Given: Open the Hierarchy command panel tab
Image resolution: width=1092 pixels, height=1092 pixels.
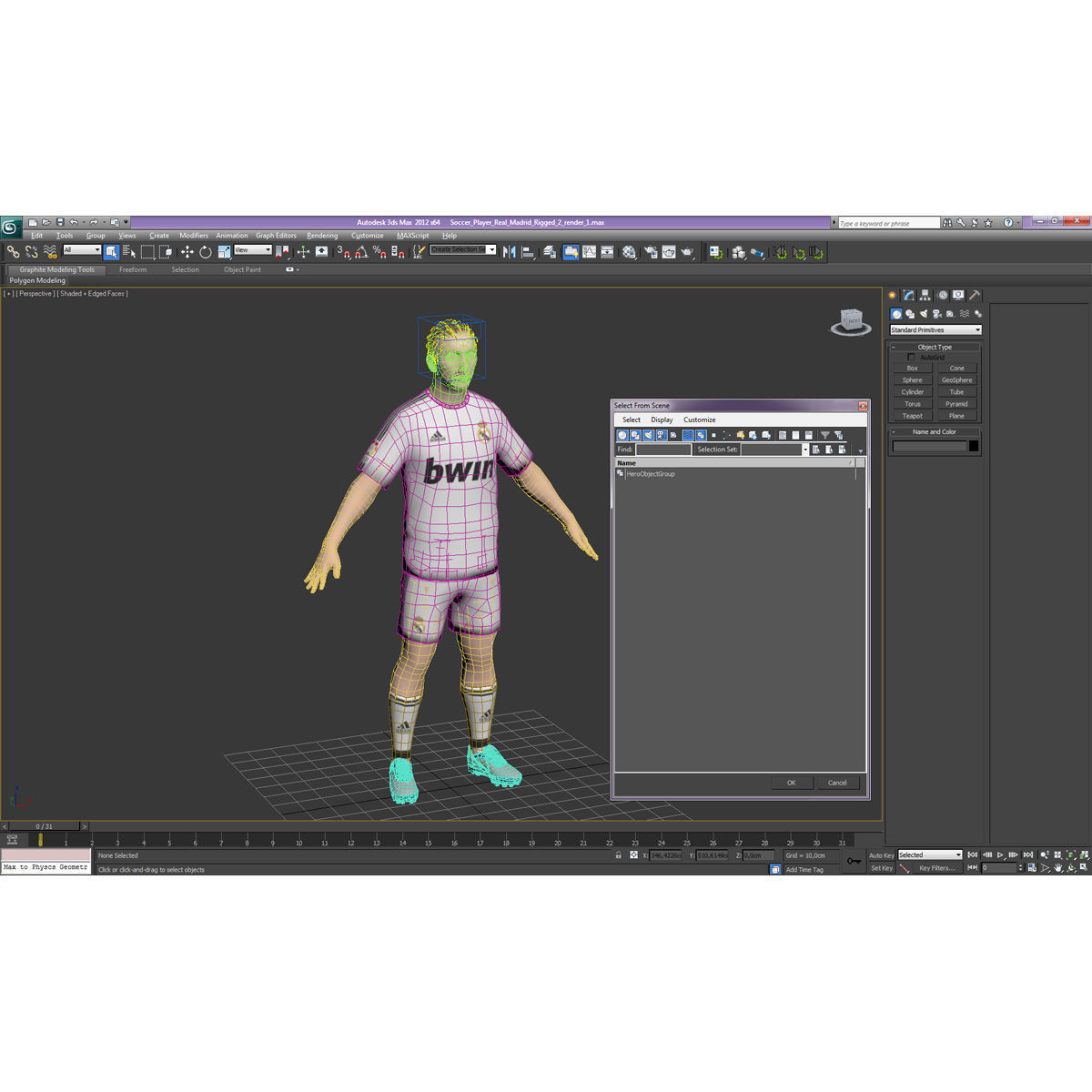Looking at the screenshot, I should tap(925, 295).
